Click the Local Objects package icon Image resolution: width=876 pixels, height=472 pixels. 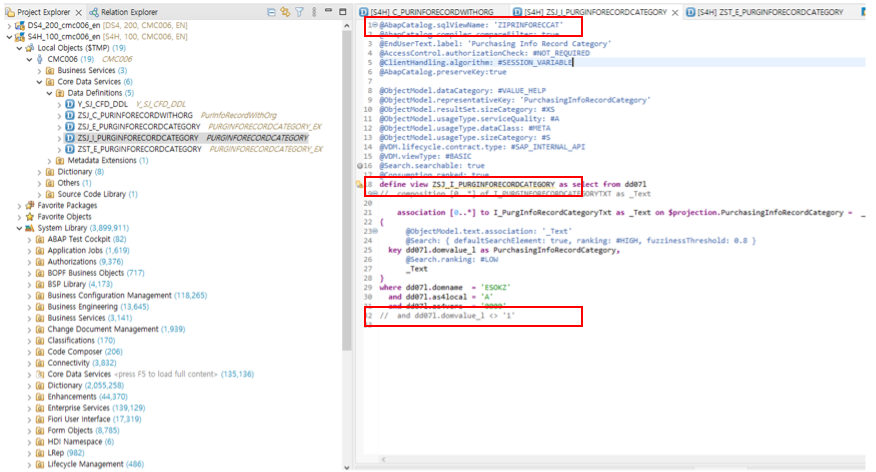coord(30,48)
